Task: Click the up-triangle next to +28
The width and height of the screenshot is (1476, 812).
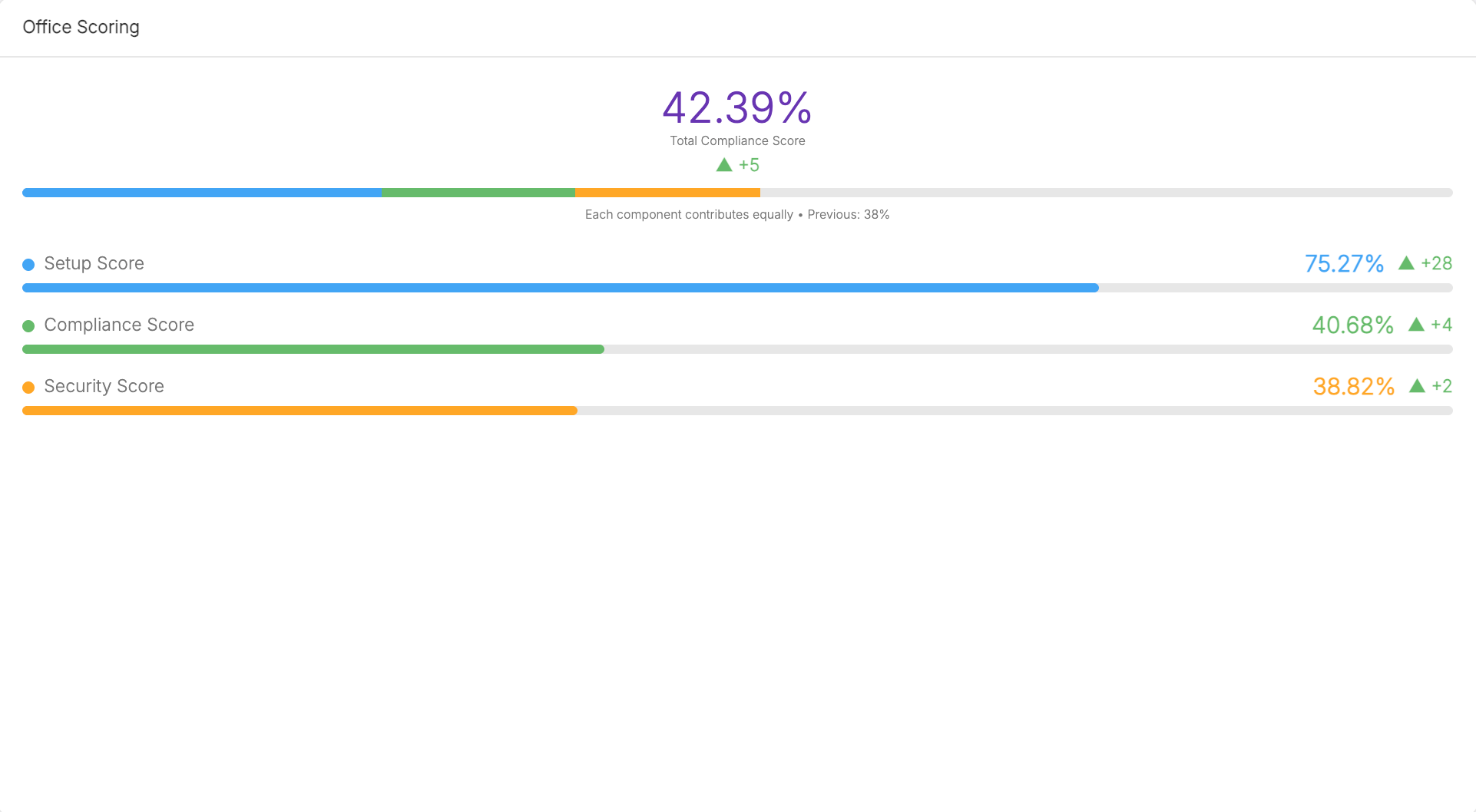Action: pos(1406,263)
